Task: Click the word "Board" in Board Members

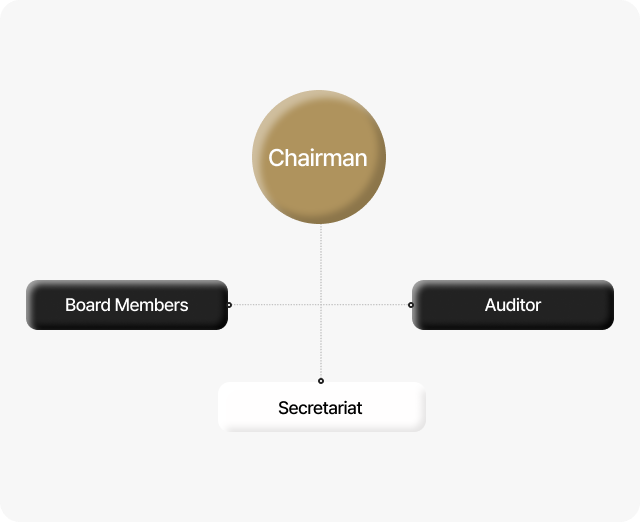Action: tap(87, 305)
